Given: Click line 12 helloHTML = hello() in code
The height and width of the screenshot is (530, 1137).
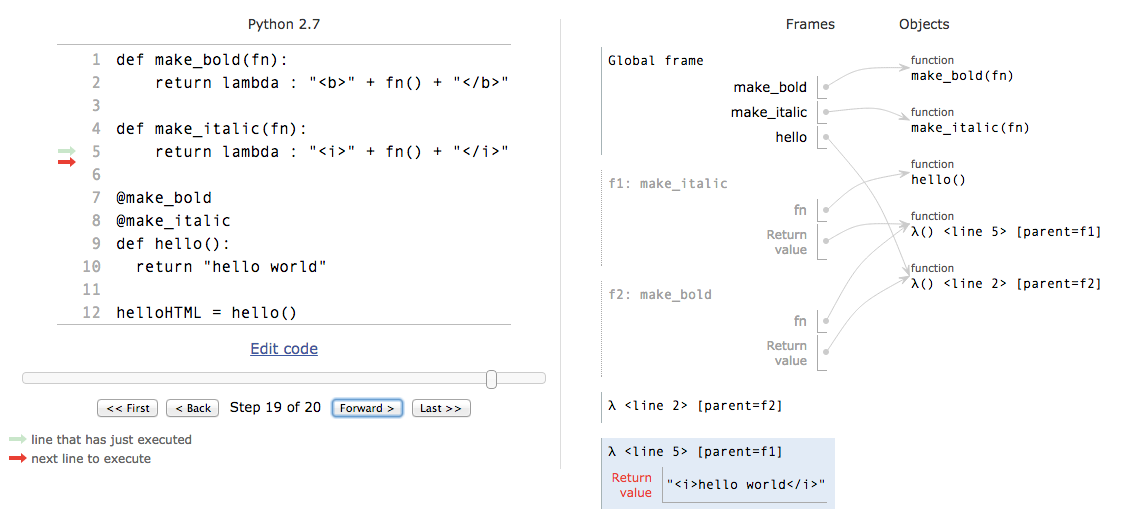Looking at the screenshot, I should tap(206, 312).
